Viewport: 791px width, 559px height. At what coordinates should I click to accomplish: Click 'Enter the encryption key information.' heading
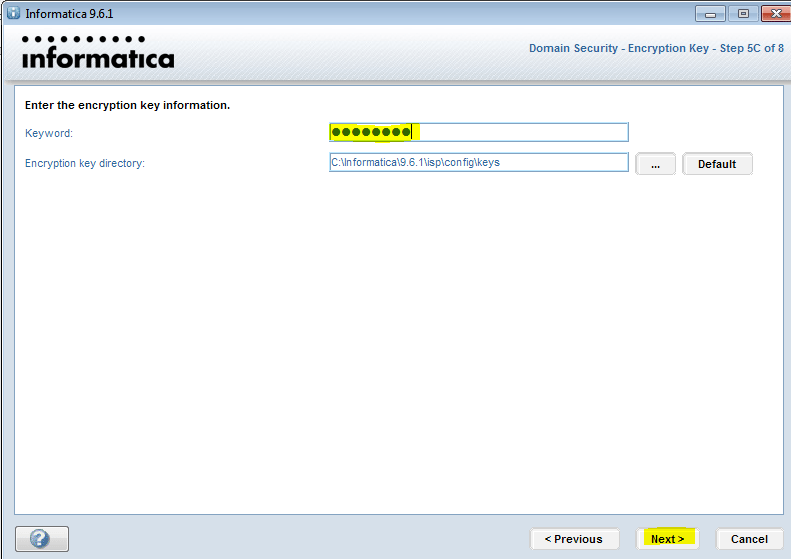tap(127, 105)
